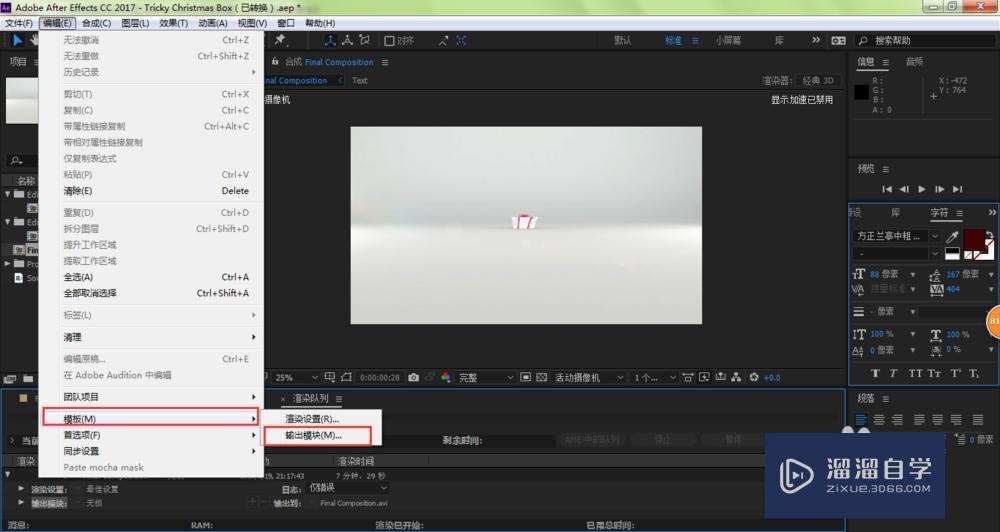The height and width of the screenshot is (532, 1000).
Task: Switch to the 默认 workspace
Action: point(622,40)
